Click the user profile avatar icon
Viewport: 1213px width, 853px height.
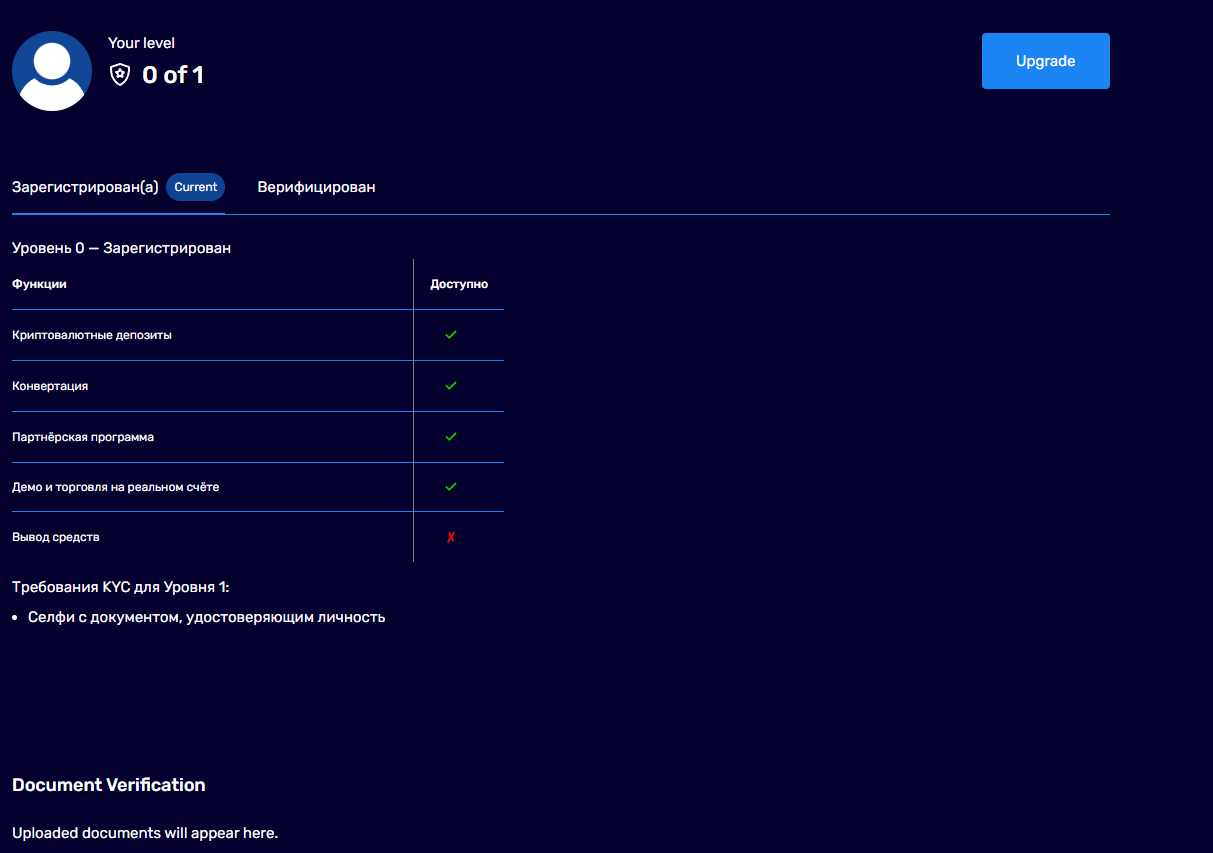52,71
